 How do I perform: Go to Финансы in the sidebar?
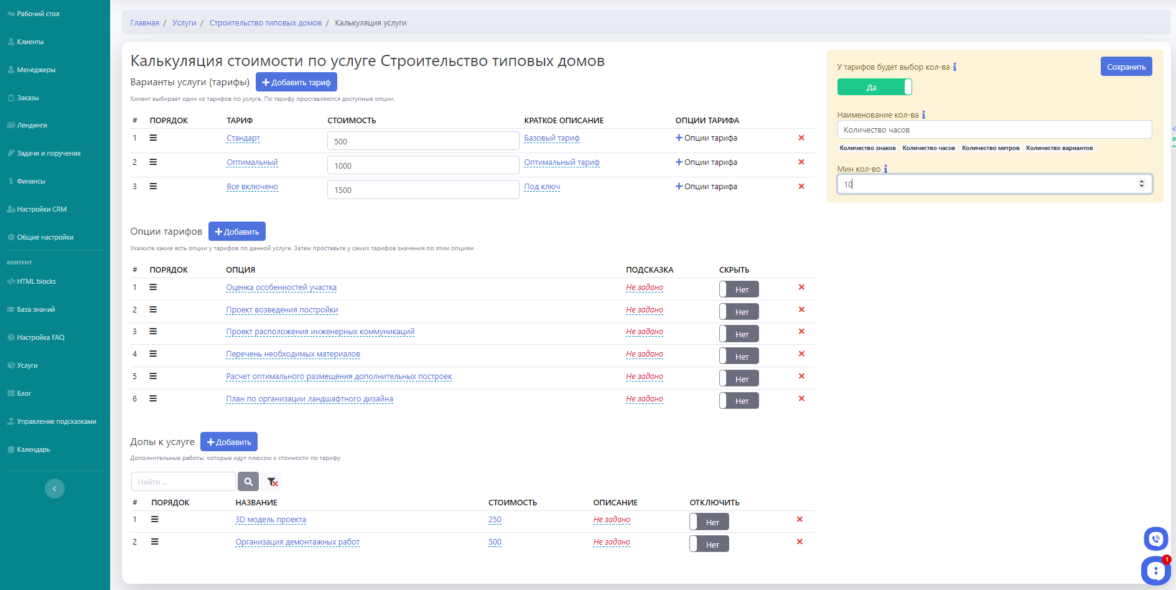click(31, 181)
